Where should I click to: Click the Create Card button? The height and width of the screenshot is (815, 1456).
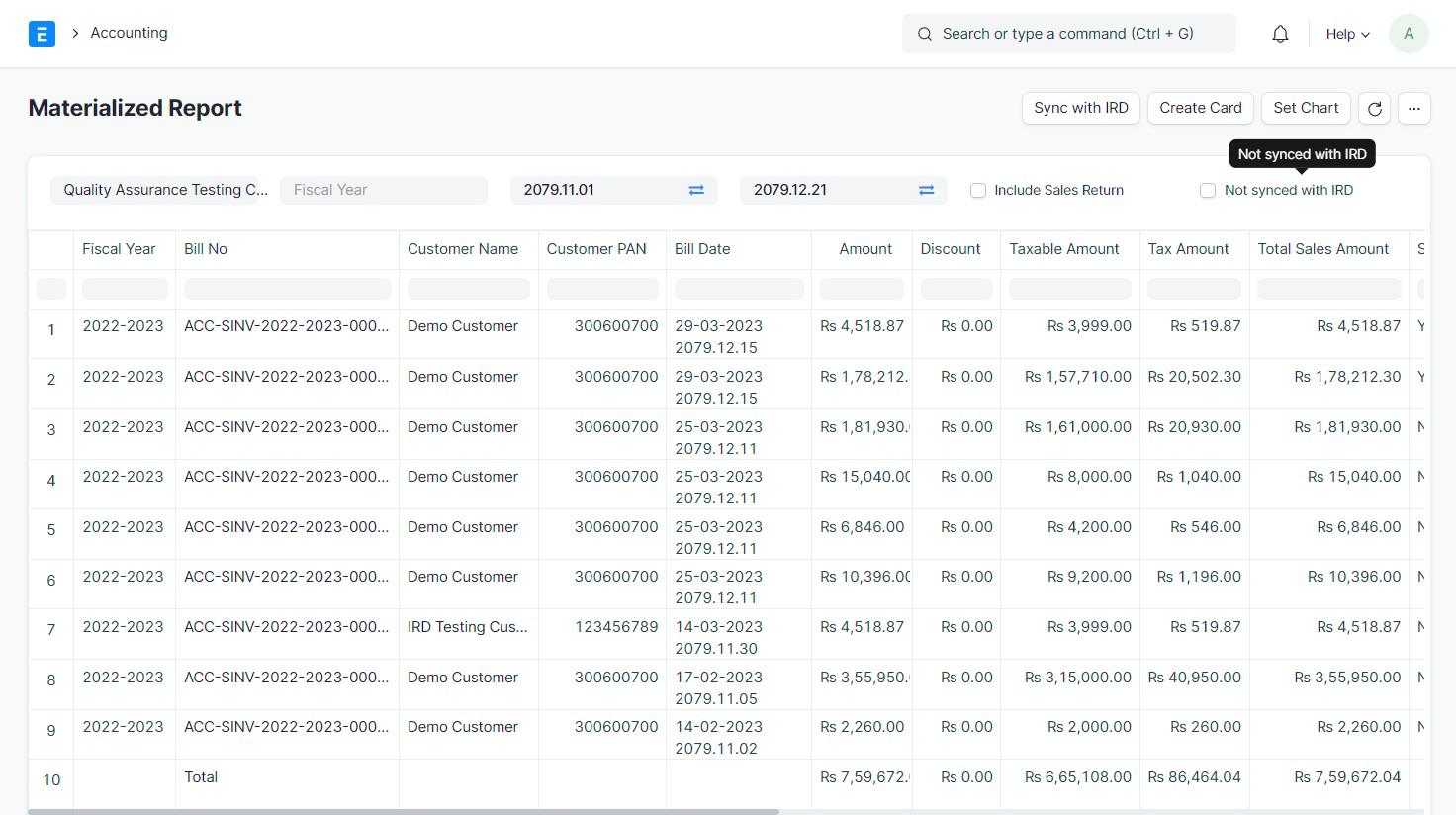pyautogui.click(x=1200, y=108)
